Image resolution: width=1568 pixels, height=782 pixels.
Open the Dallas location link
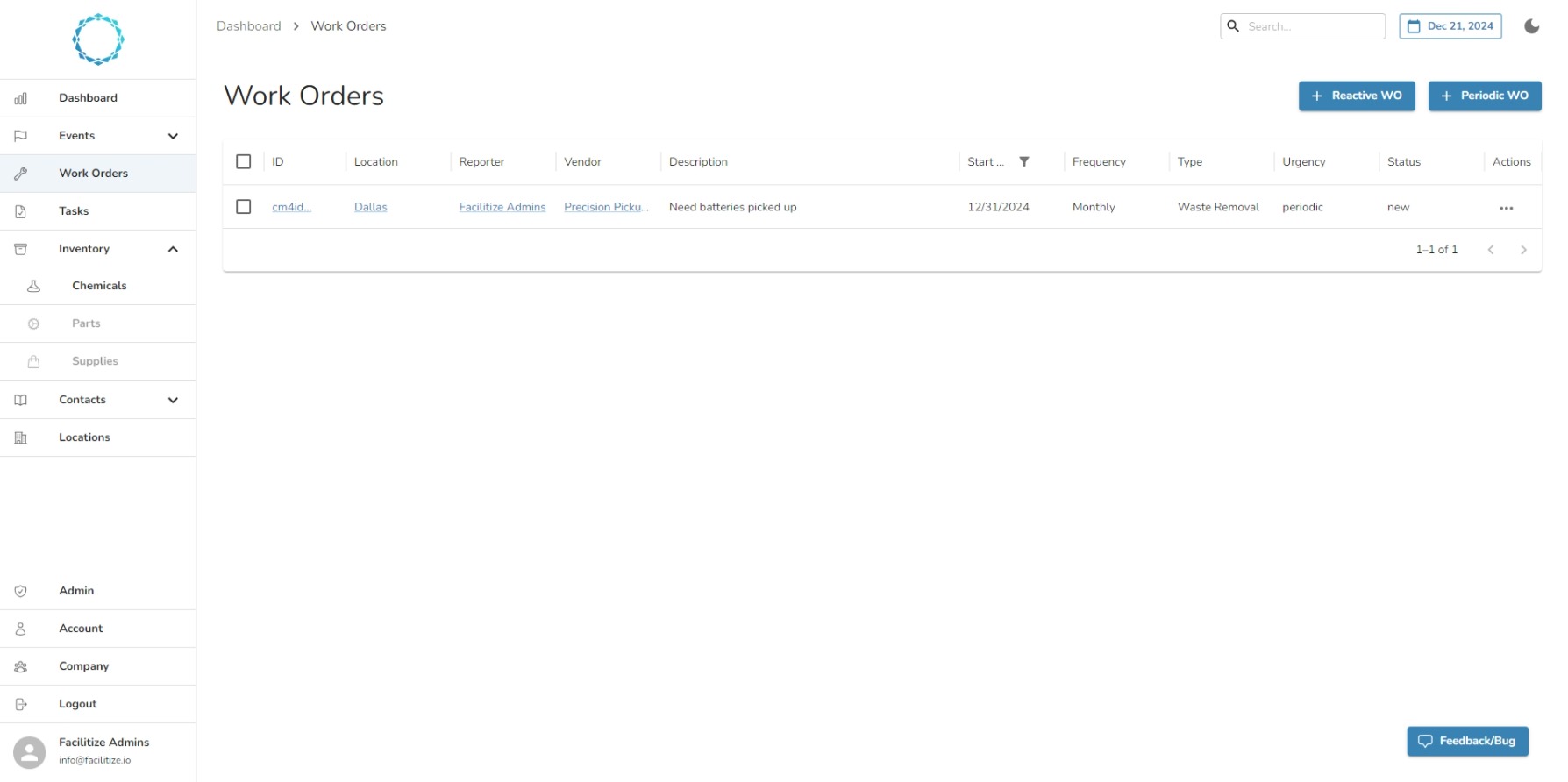click(370, 207)
